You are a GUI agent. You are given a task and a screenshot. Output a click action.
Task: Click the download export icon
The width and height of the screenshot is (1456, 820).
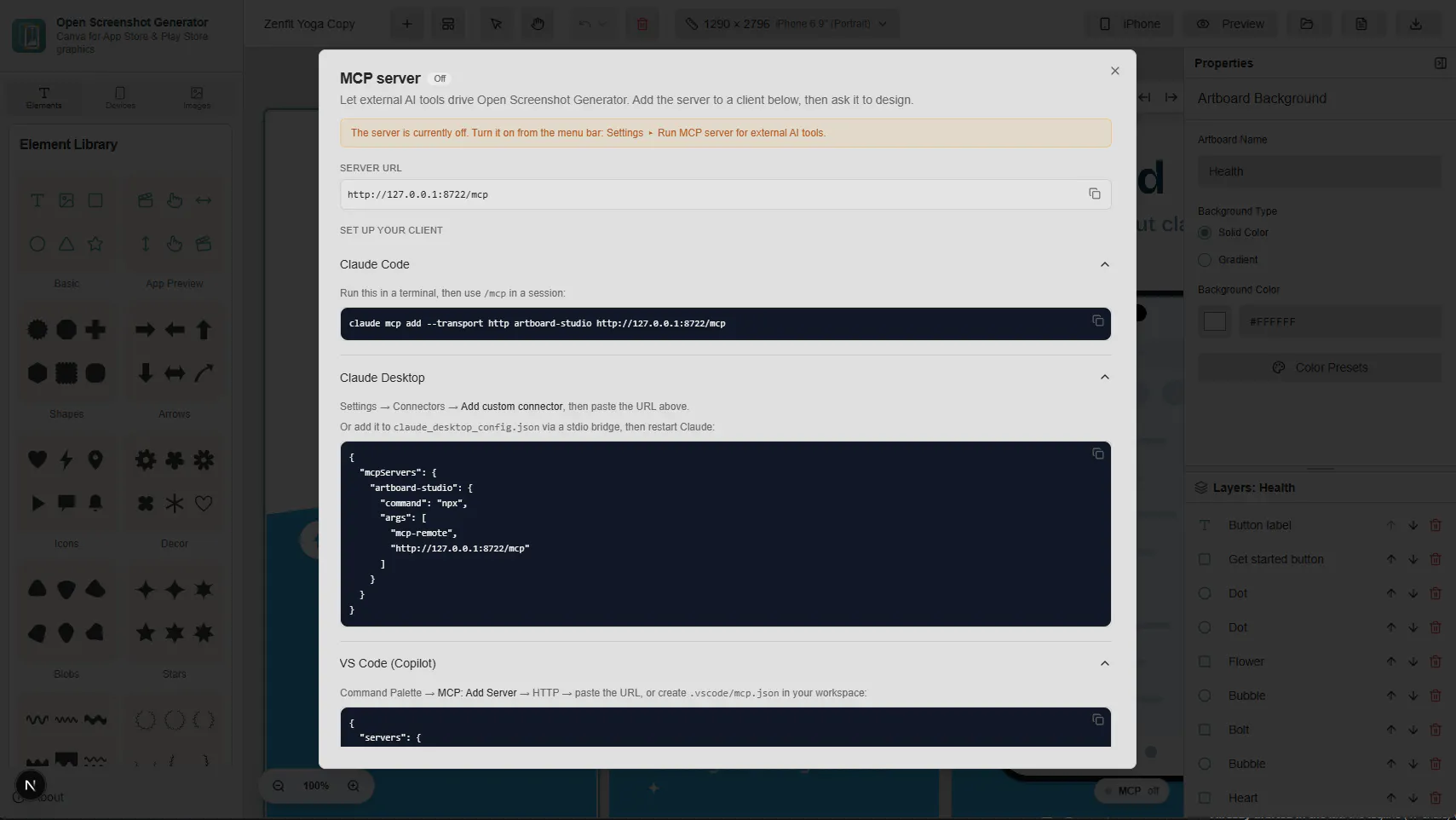tap(1415, 24)
